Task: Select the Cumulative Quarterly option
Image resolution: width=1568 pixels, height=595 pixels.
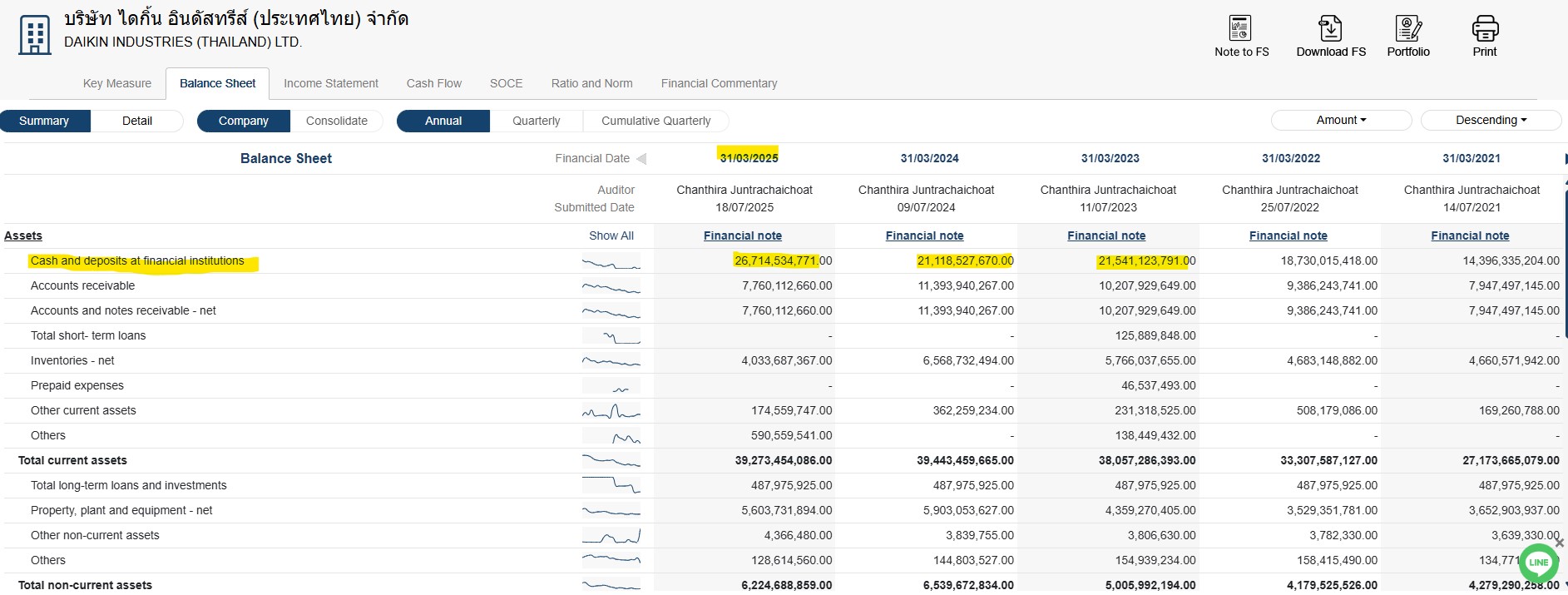Action: (655, 121)
